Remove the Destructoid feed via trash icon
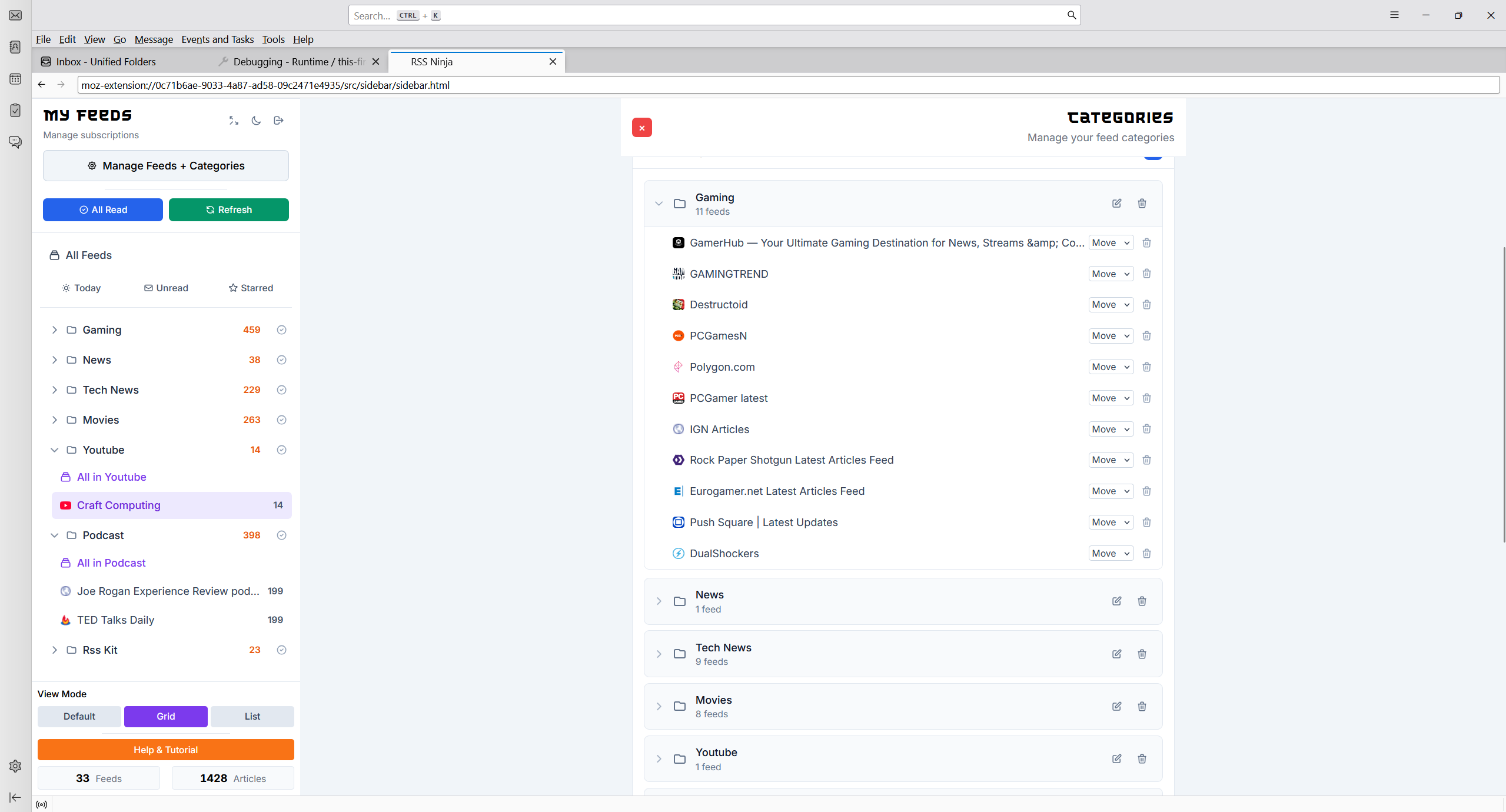 click(x=1146, y=305)
